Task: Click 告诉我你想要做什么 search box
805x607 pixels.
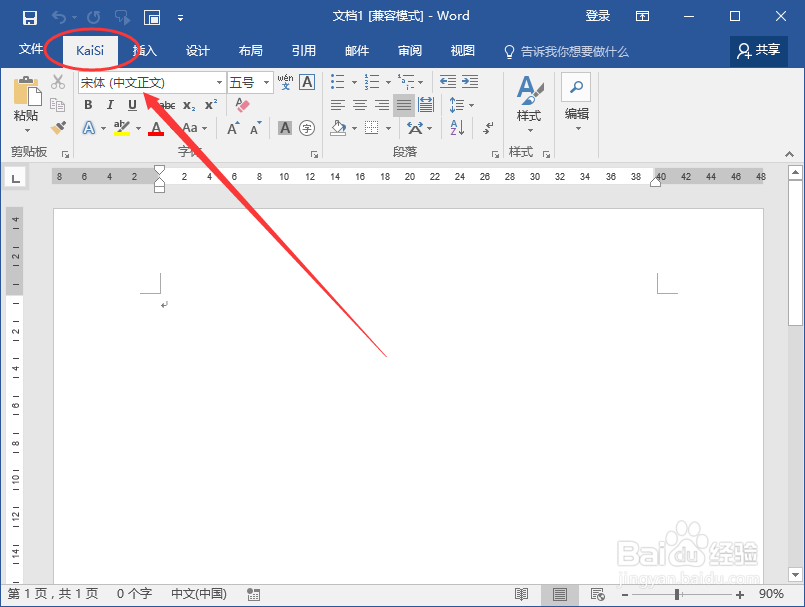Action: click(567, 52)
